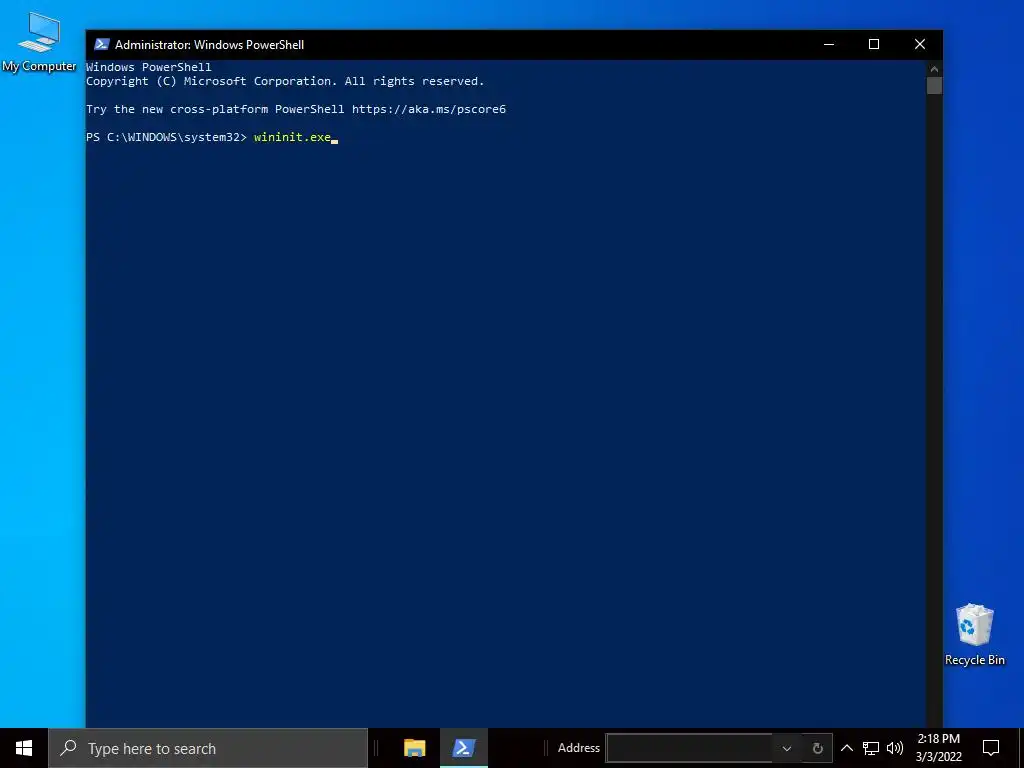Select the PowerShell taskbar button
Viewport: 1024px width, 768px height.
pyautogui.click(x=464, y=748)
